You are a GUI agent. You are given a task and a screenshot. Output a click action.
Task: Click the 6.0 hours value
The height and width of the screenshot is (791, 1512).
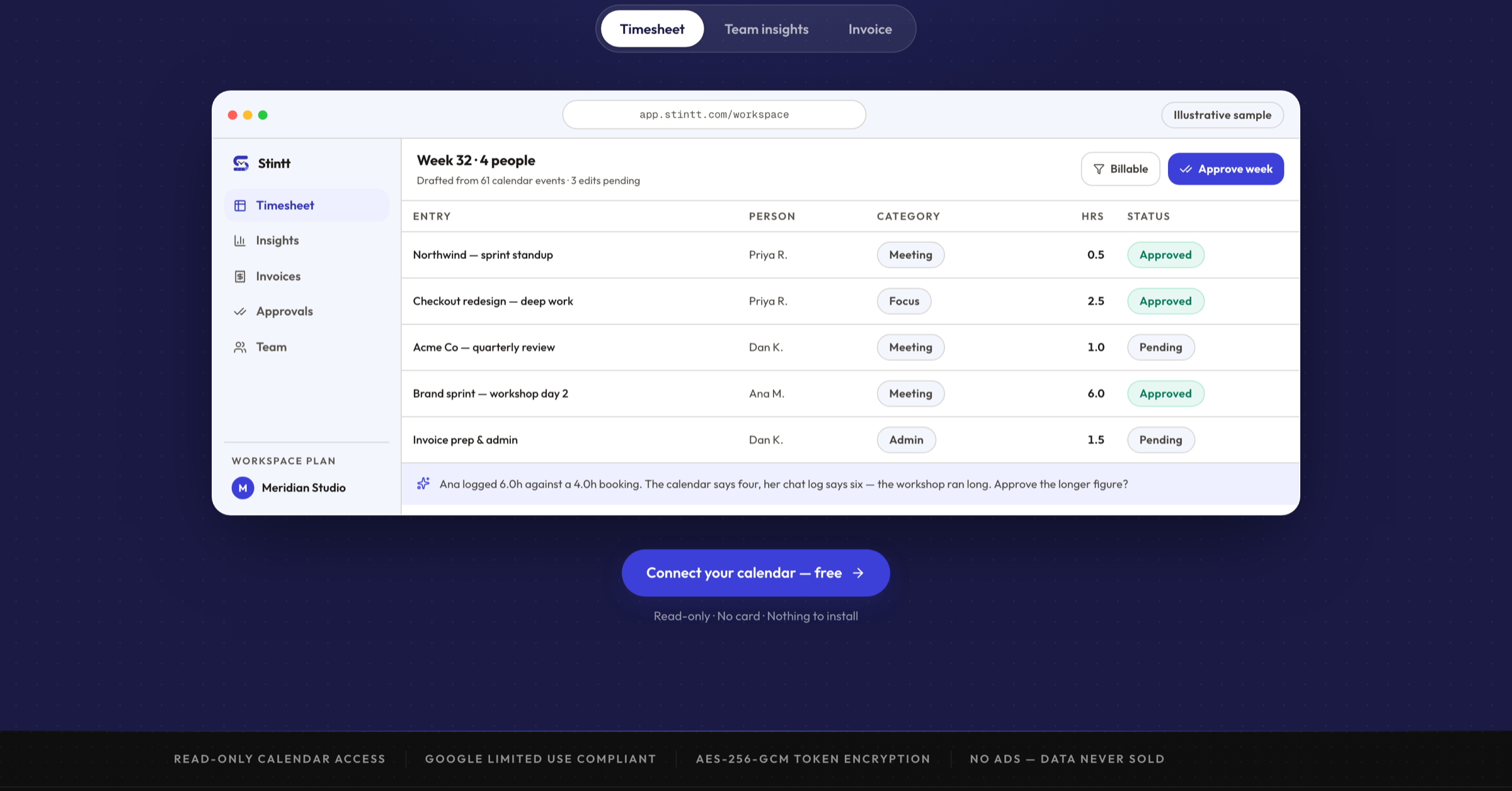pos(1096,394)
